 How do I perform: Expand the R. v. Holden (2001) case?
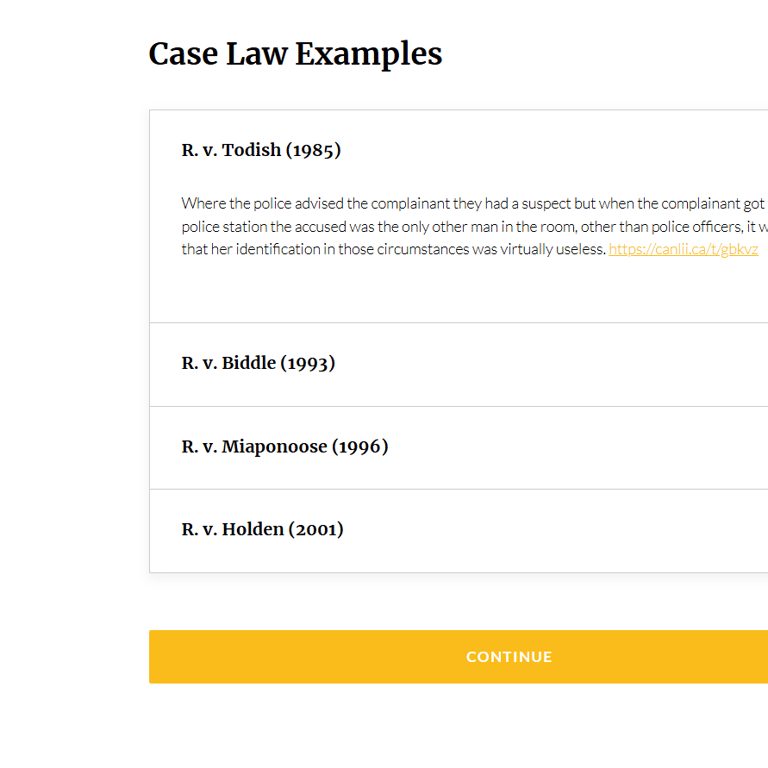pos(262,530)
